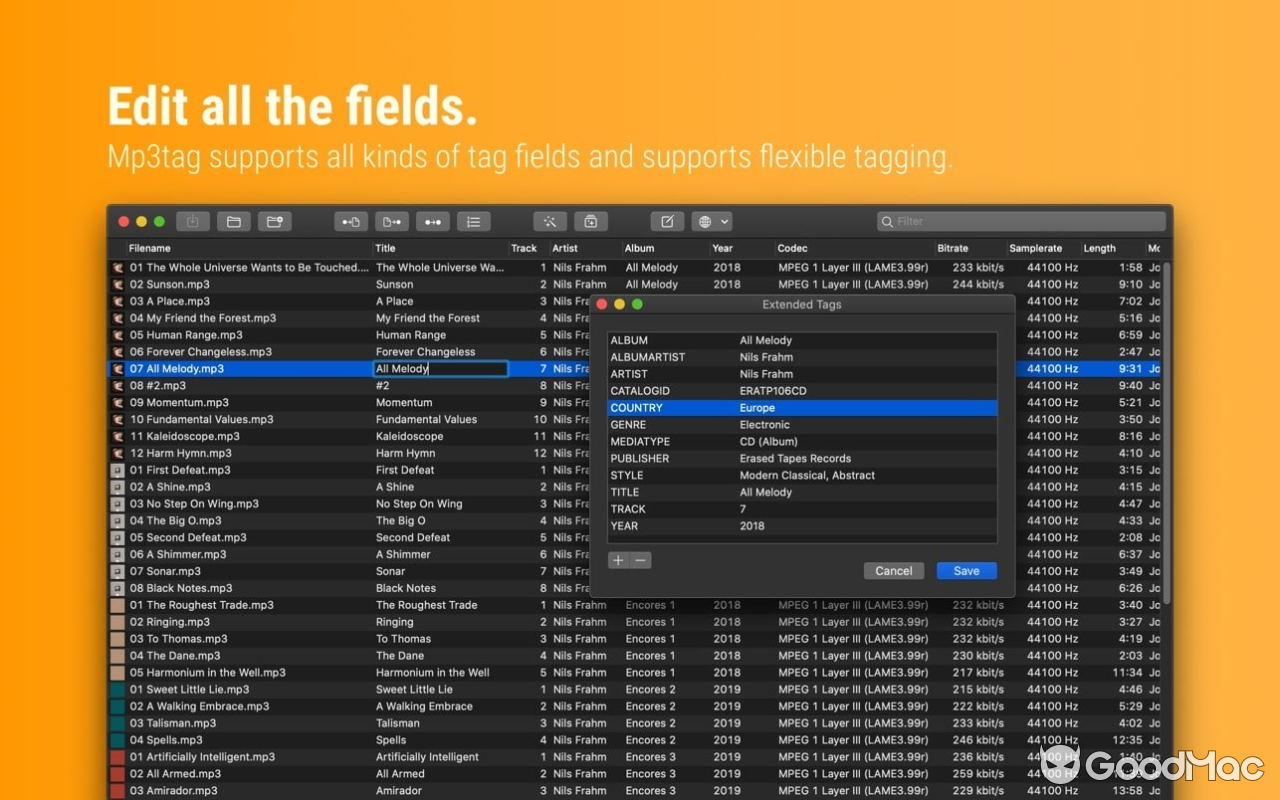Open a folder using the Change Directory icon
This screenshot has width=1280, height=800.
pos(234,221)
